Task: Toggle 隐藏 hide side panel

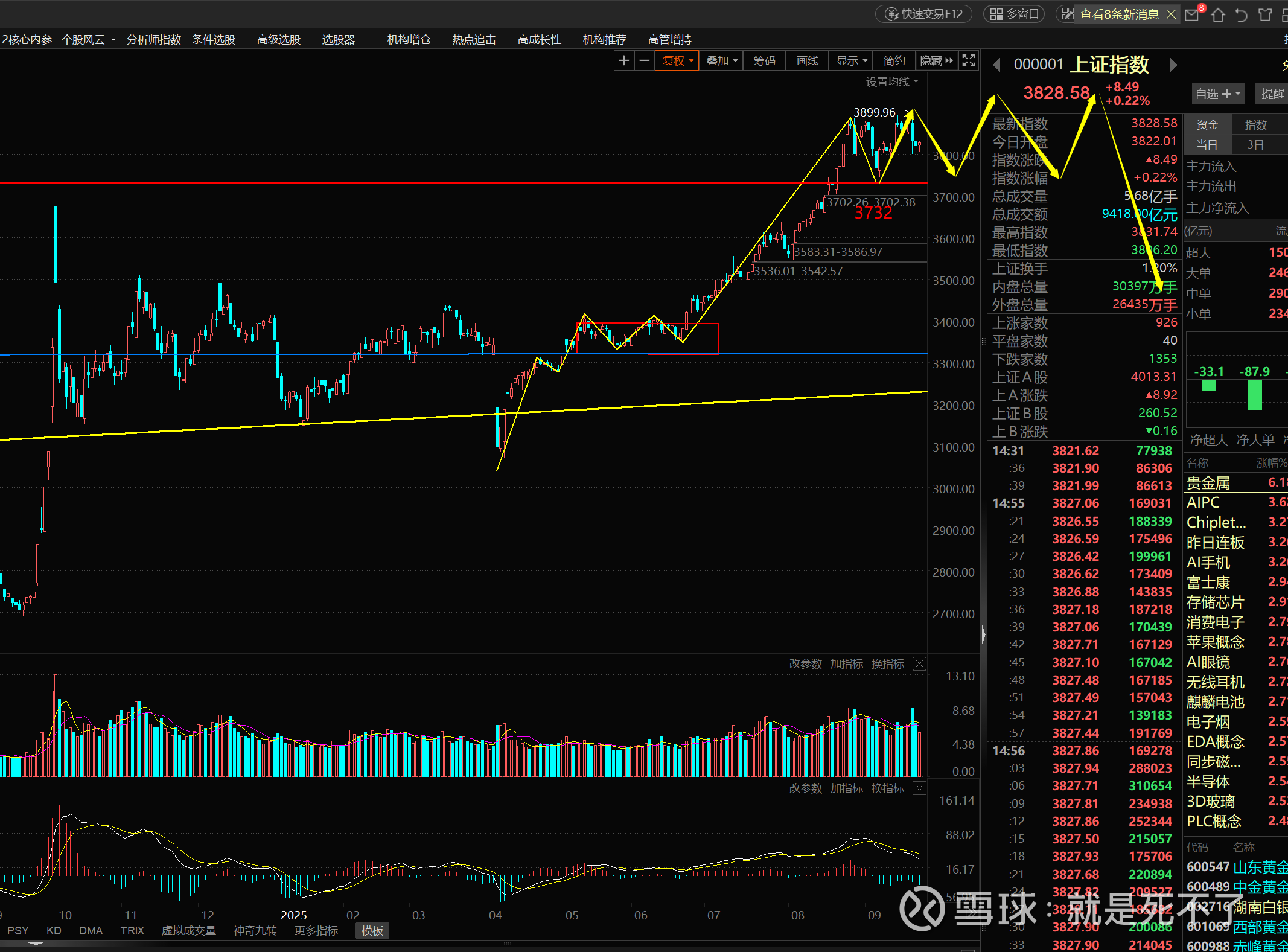Action: click(936, 60)
